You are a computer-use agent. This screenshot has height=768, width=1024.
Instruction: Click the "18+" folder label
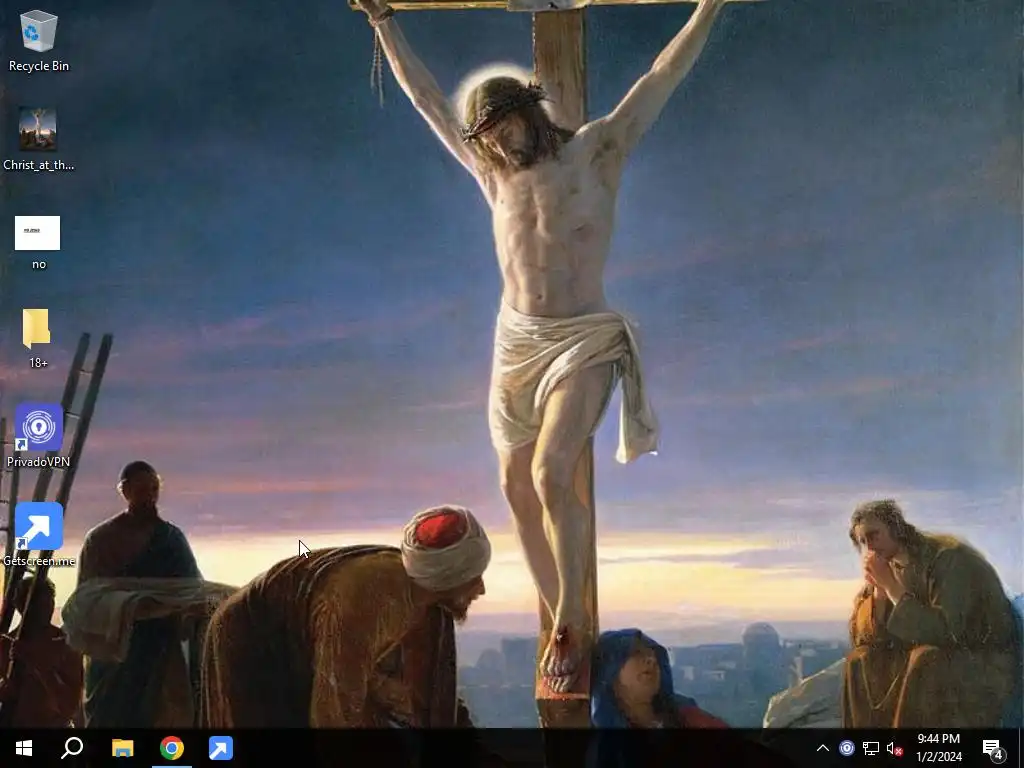(38, 362)
